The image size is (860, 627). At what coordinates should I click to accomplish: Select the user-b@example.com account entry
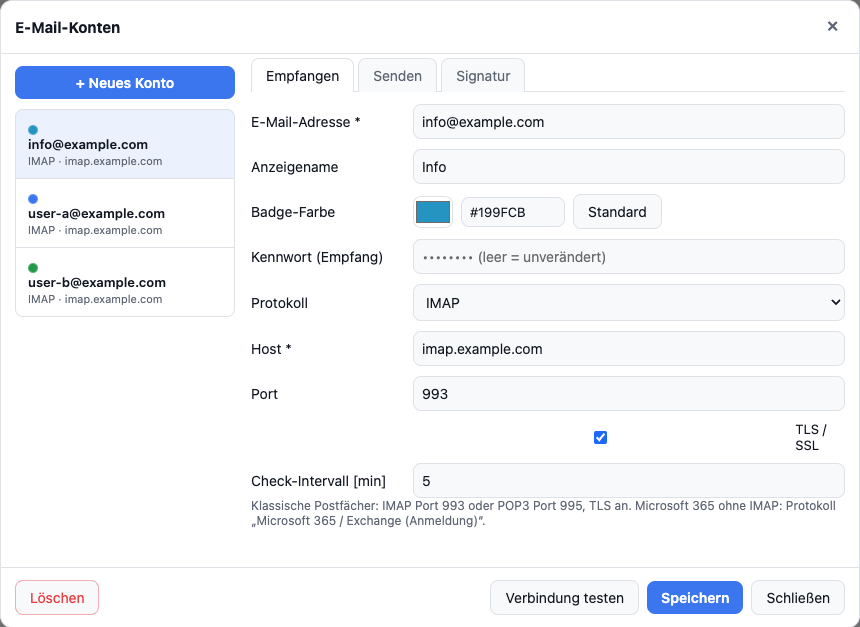pyautogui.click(x=125, y=282)
